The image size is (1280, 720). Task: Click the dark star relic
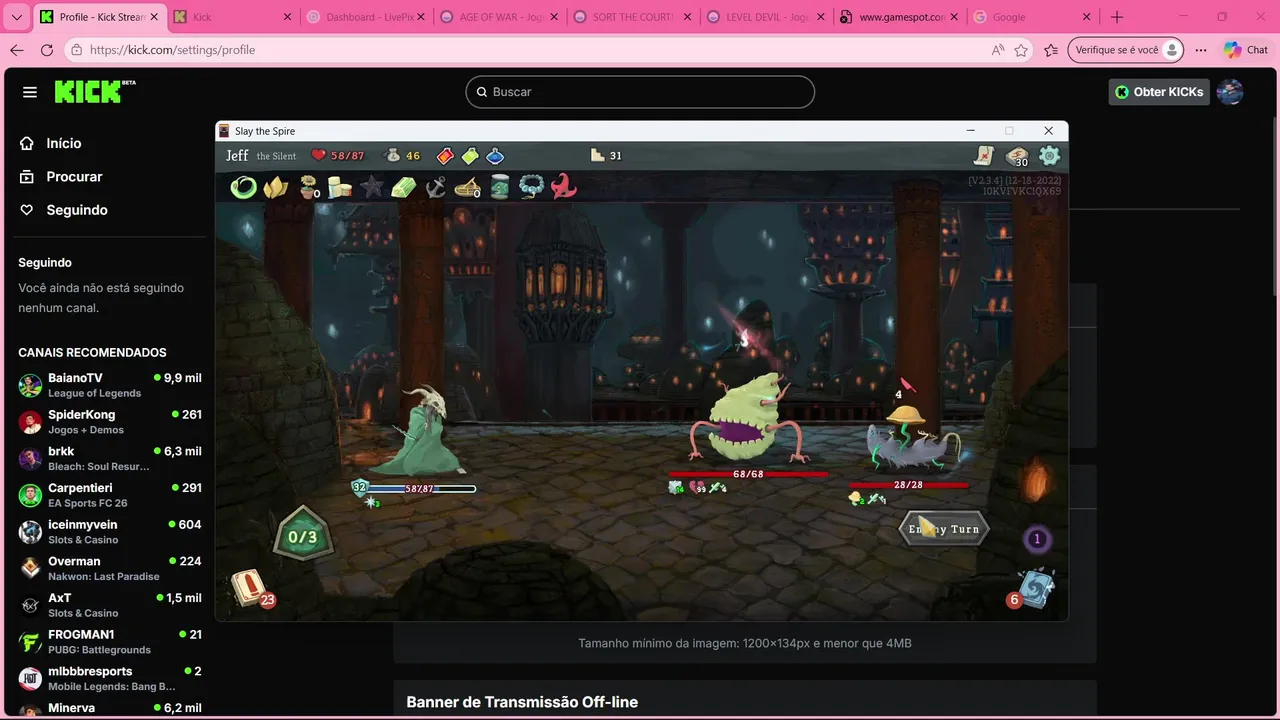pos(372,187)
